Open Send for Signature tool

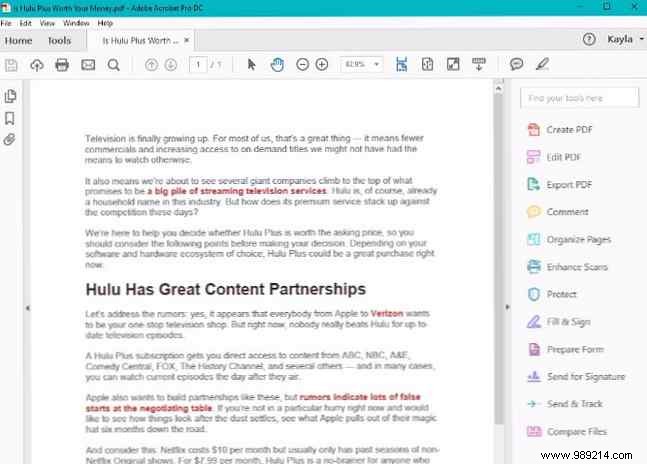[x=576, y=377]
